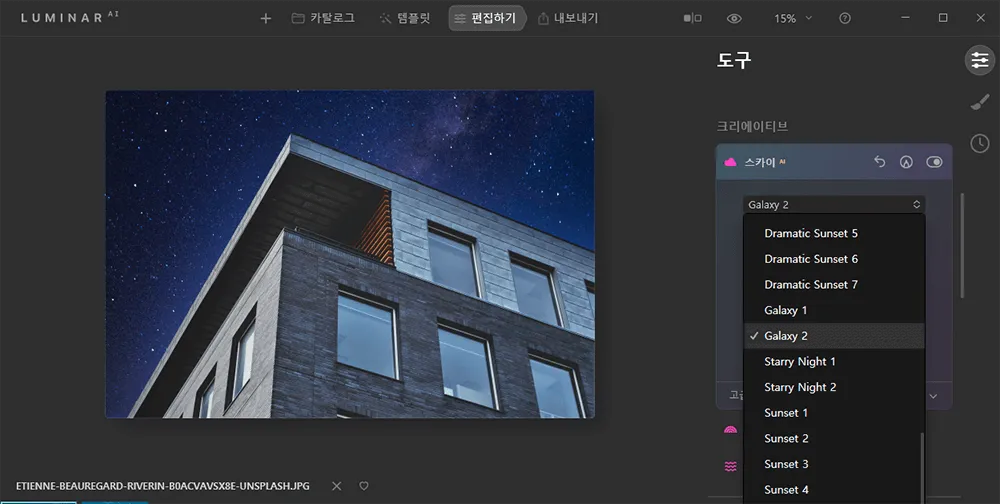
Task: Switch to the 템플릿 tab
Action: tap(405, 19)
